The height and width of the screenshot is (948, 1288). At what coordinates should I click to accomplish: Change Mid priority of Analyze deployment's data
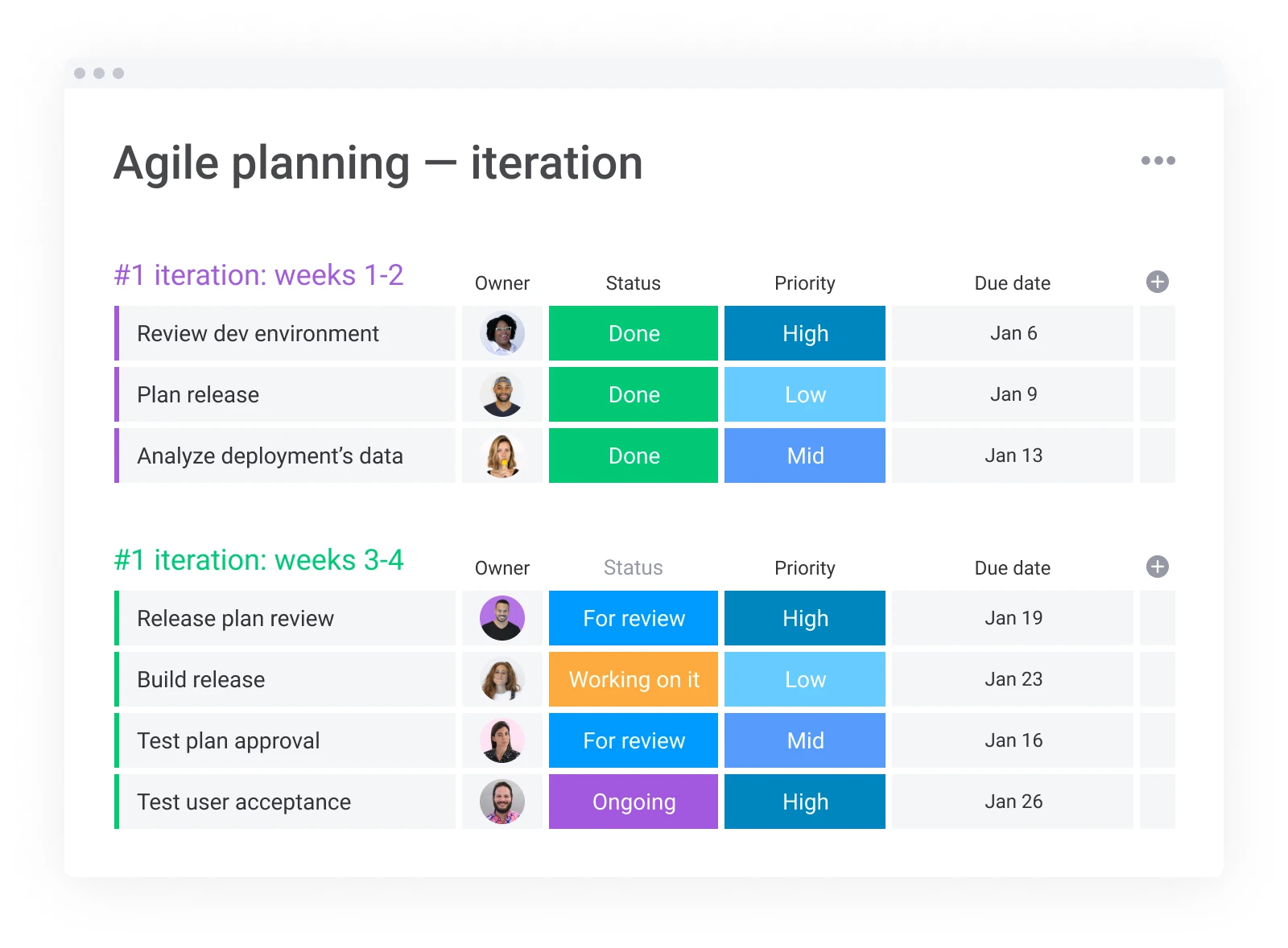805,455
